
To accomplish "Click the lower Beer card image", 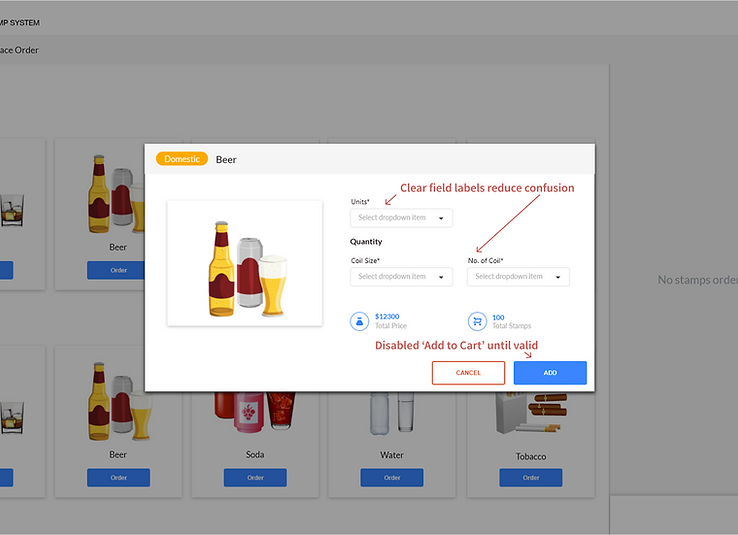I will point(120,401).
